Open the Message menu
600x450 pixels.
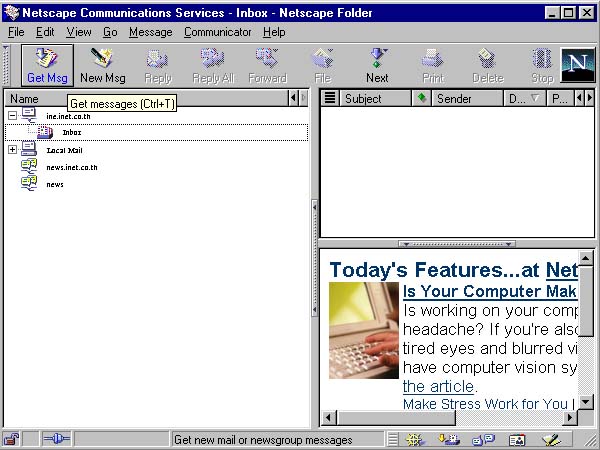(150, 32)
